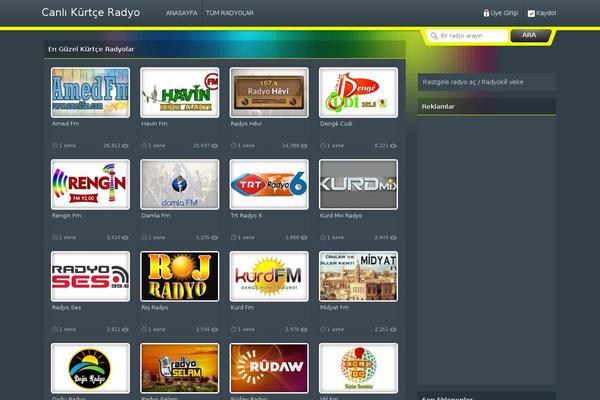Click the clock icon under Rengin Fm
Viewport: 600px width, 400px height.
pos(55,238)
